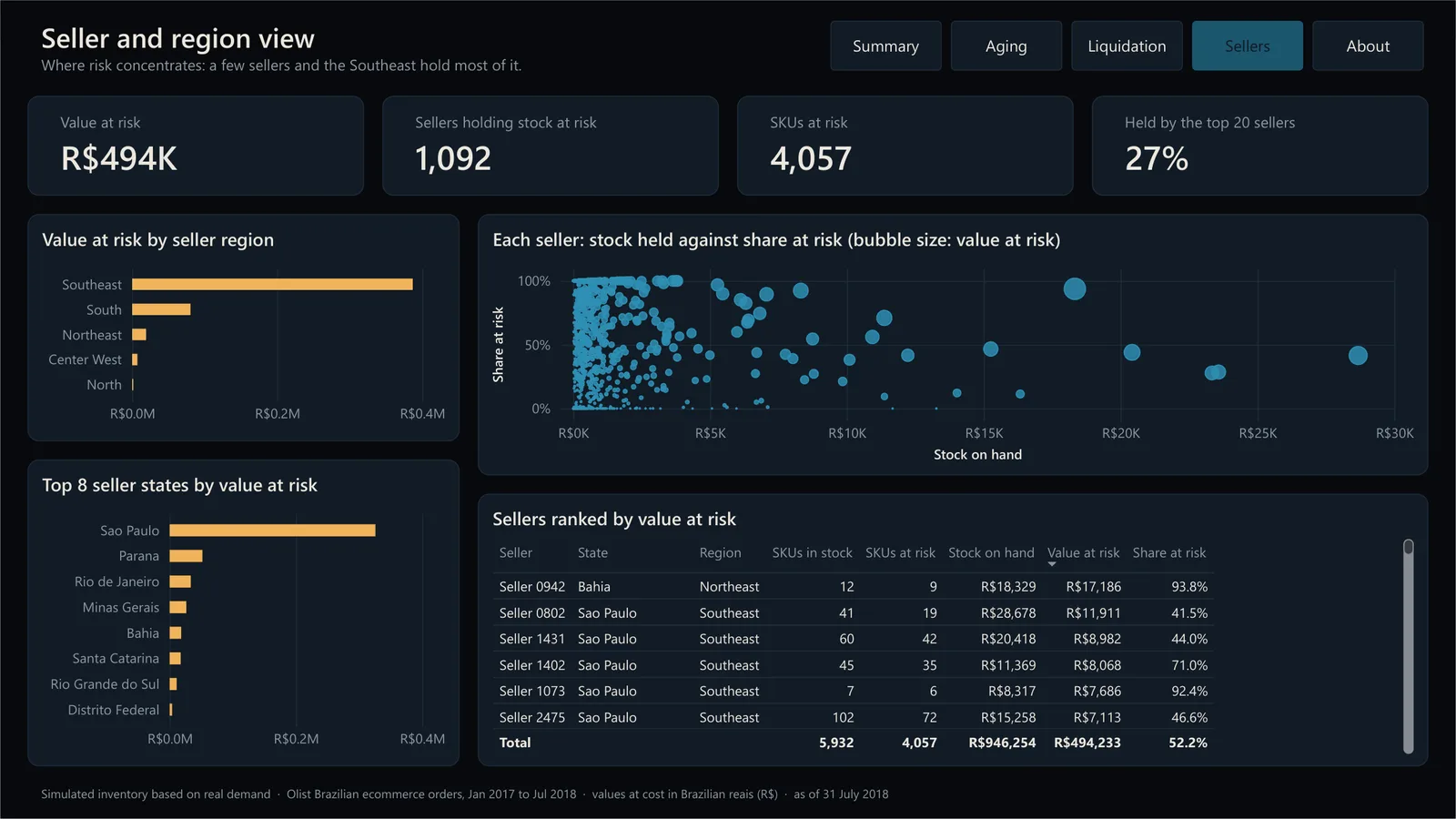Click the Total R$494,233 value
Image resolution: width=1456 pixels, height=819 pixels.
1087,743
